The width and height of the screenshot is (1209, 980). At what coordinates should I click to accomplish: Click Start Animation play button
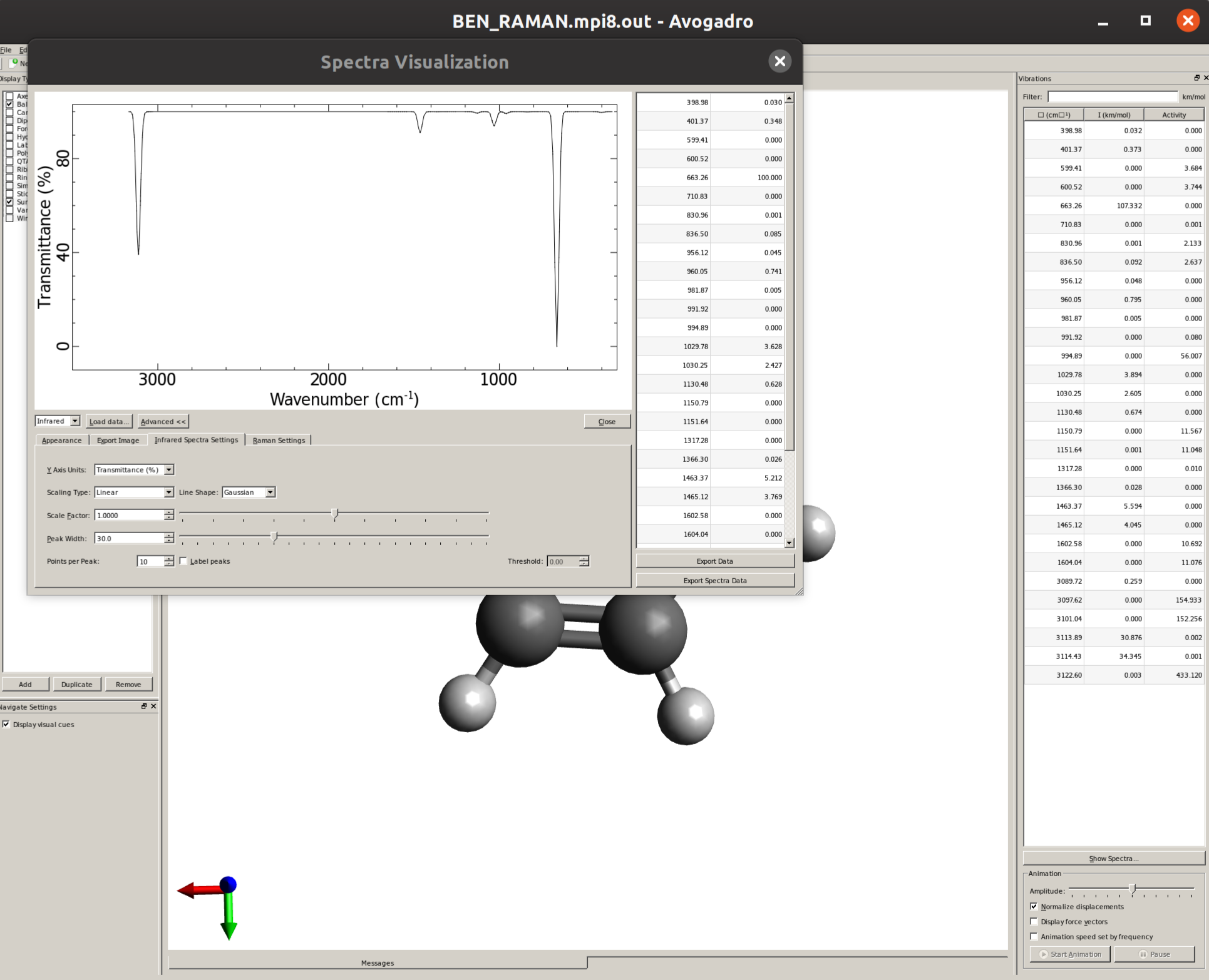[x=1070, y=954]
